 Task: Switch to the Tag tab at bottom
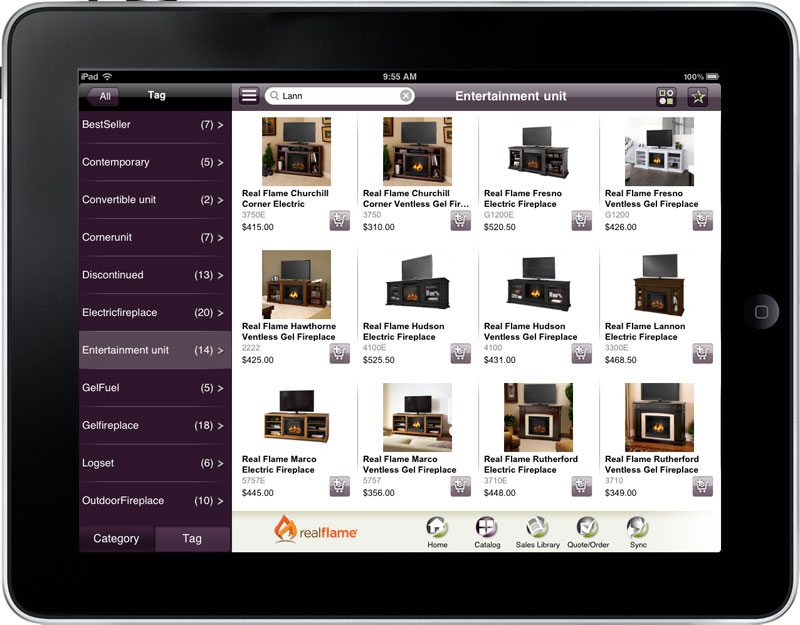pyautogui.click(x=192, y=539)
